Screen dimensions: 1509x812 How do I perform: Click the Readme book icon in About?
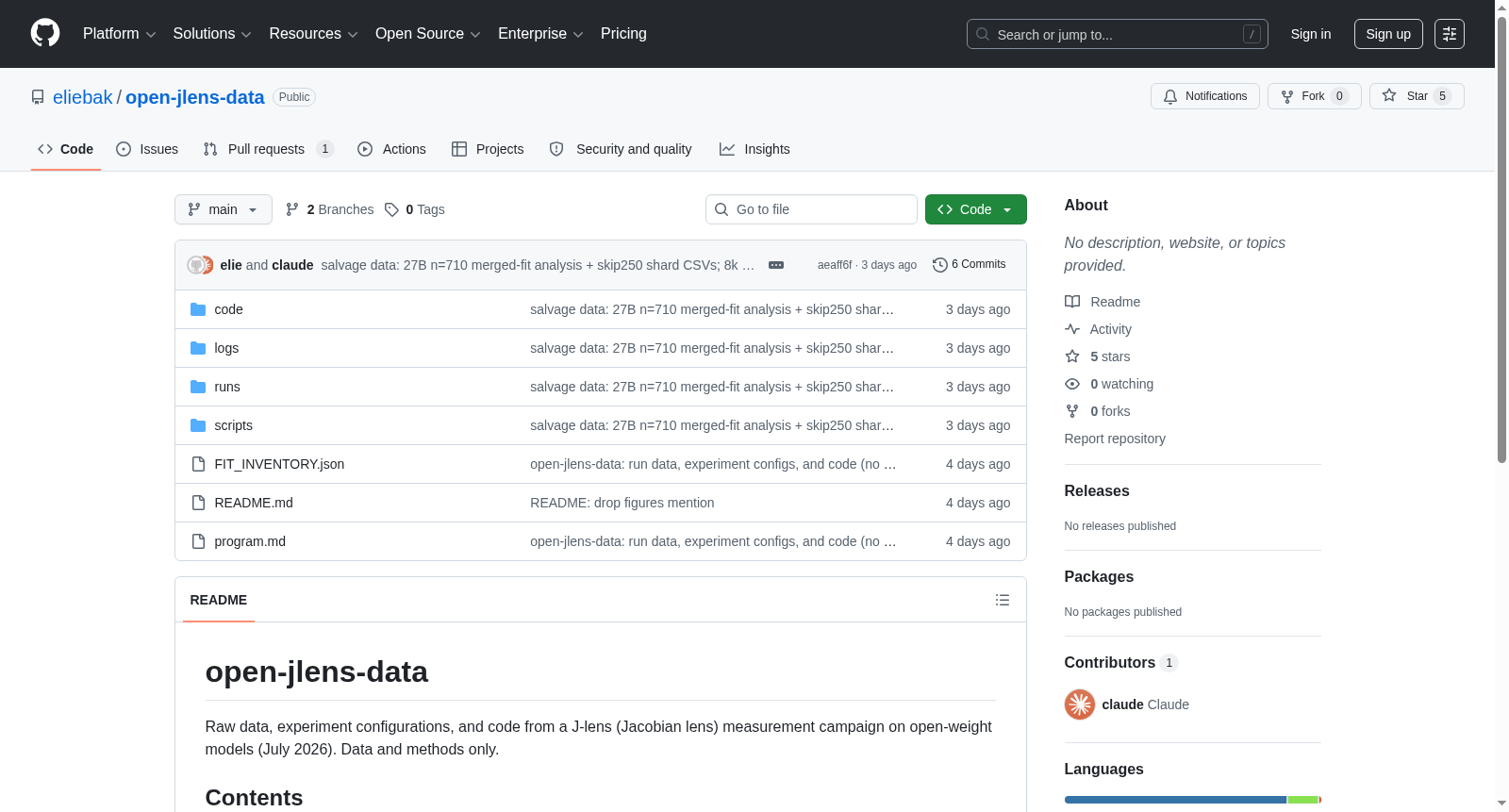[x=1072, y=302]
